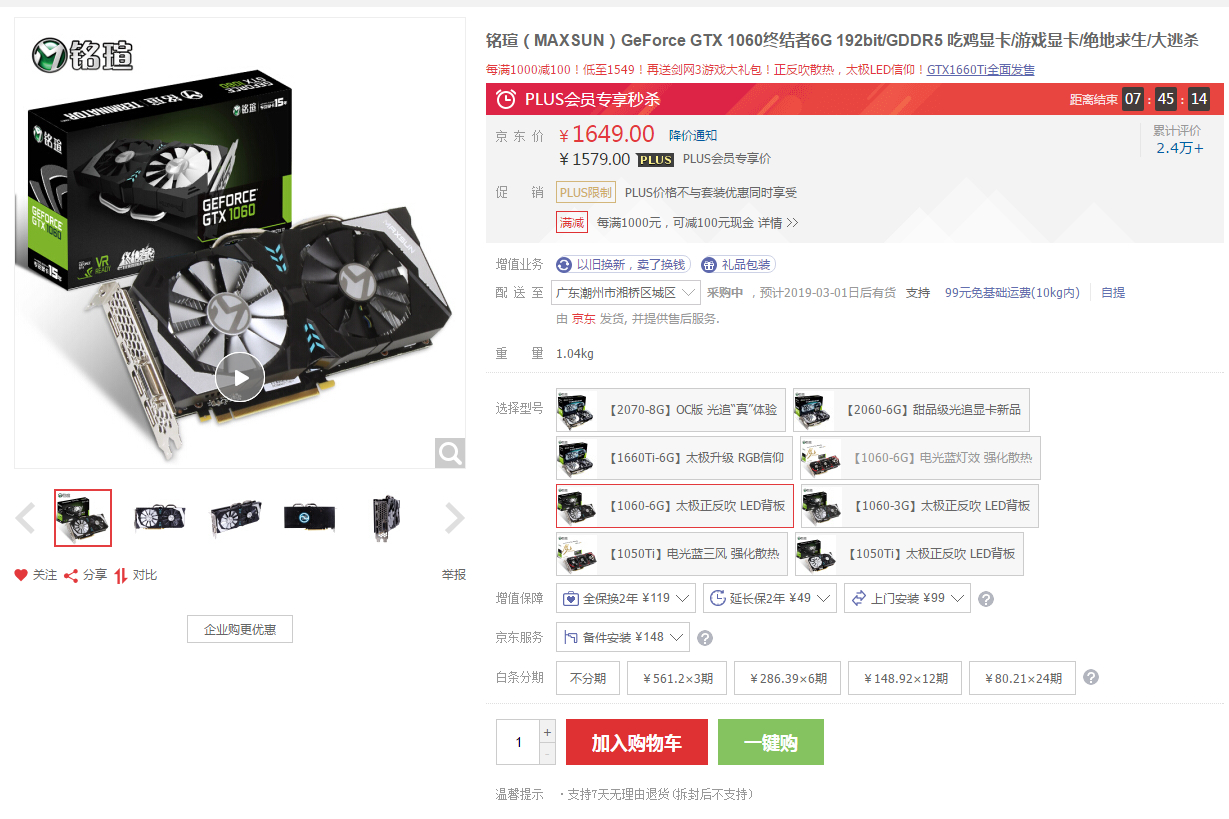Viewport: 1229px width, 819px height.
Task: Select the 礼品包装 gift wrap option
Action: tap(738, 265)
